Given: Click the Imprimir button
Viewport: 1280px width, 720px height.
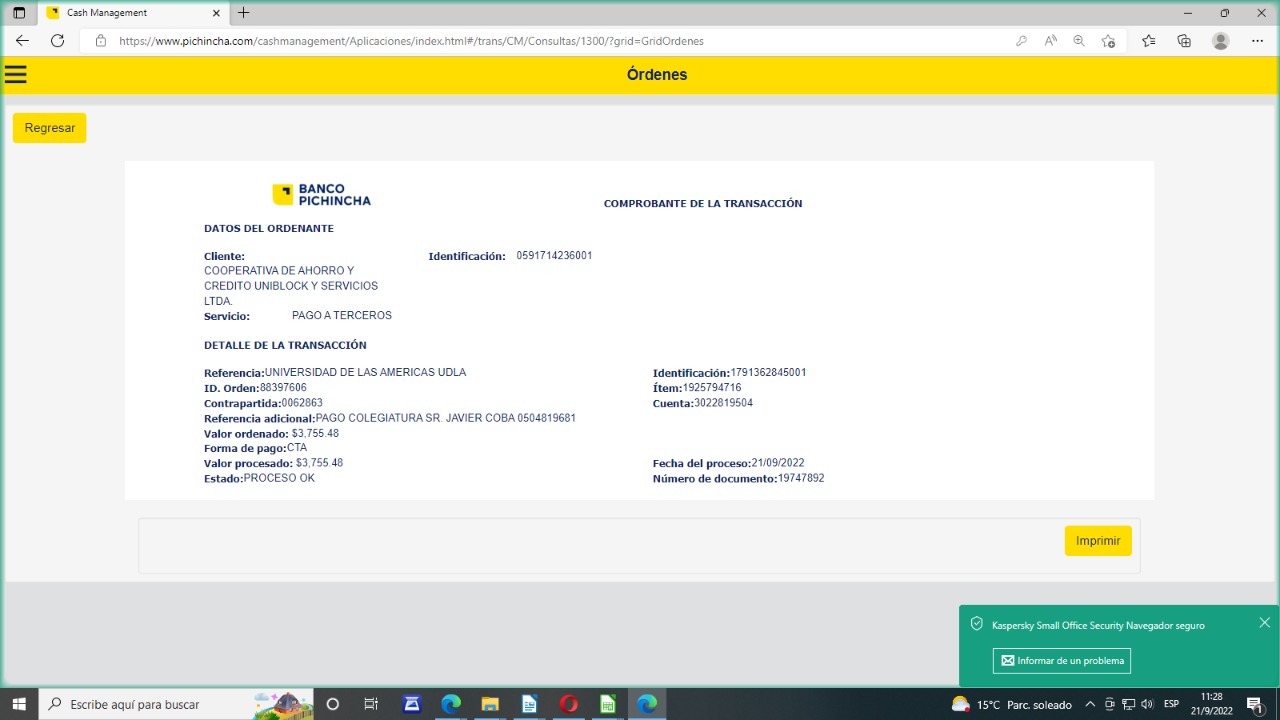Looking at the screenshot, I should point(1097,541).
